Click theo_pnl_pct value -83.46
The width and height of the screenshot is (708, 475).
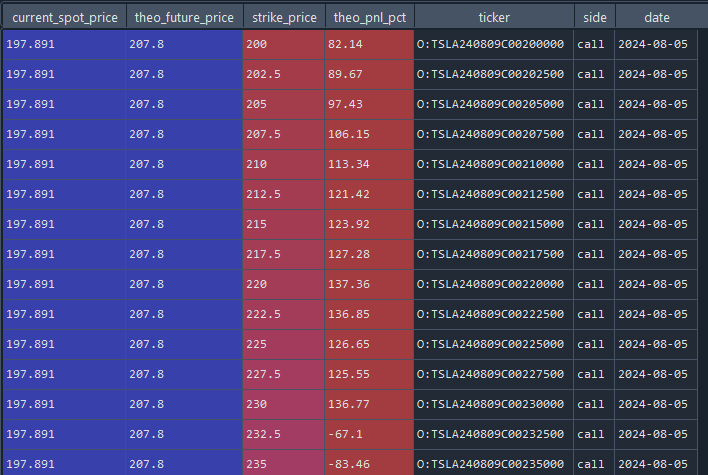[369, 463]
